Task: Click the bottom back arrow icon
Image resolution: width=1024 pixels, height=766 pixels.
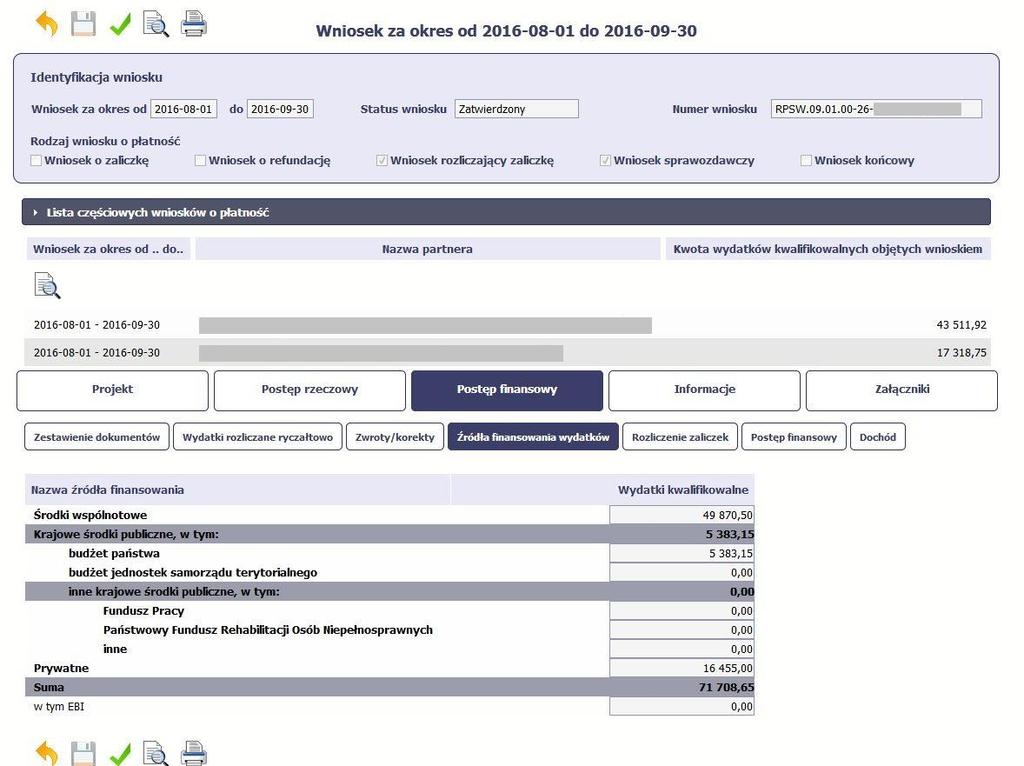Action: [46, 753]
